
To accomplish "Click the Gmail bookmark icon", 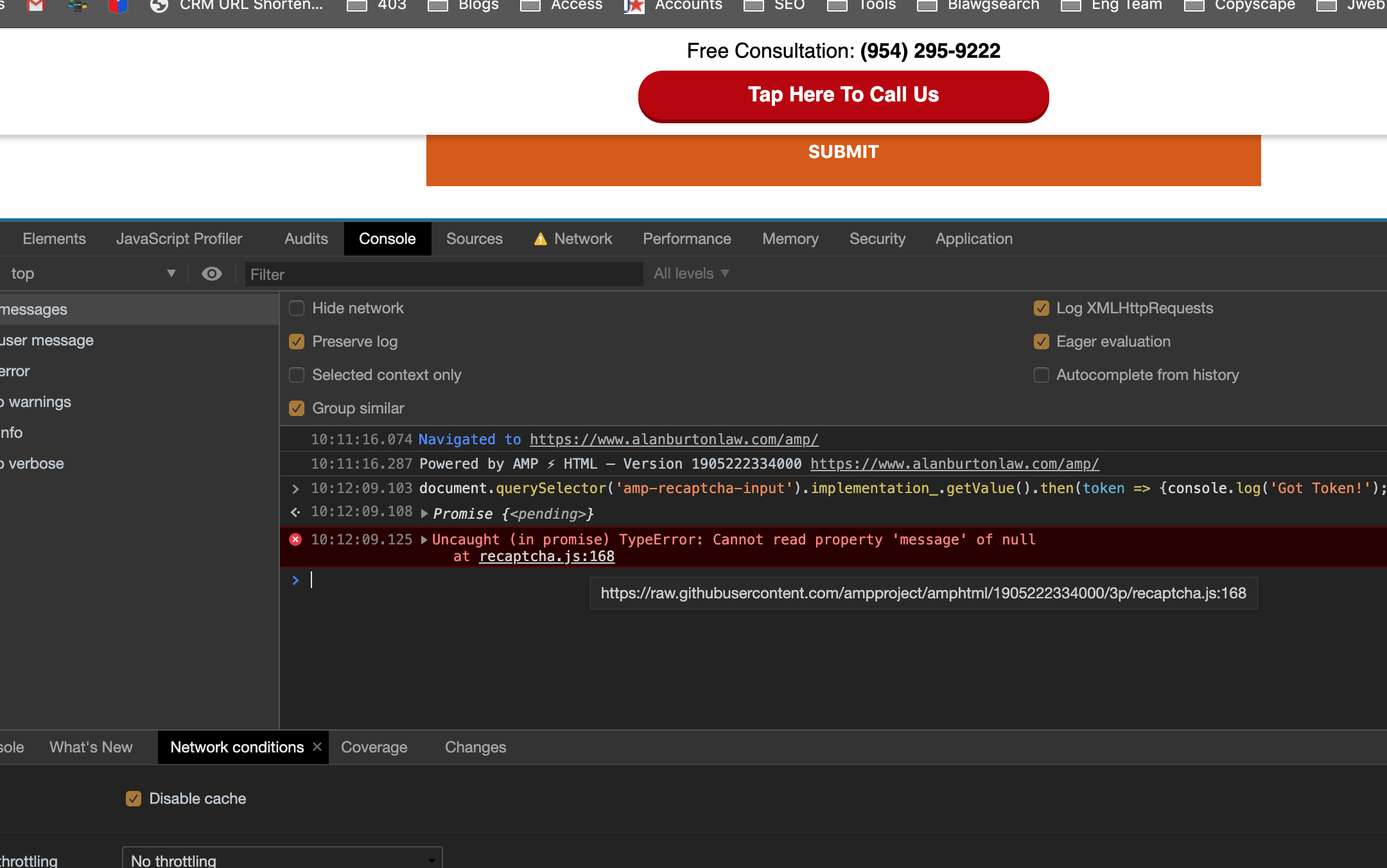I will [36, 5].
